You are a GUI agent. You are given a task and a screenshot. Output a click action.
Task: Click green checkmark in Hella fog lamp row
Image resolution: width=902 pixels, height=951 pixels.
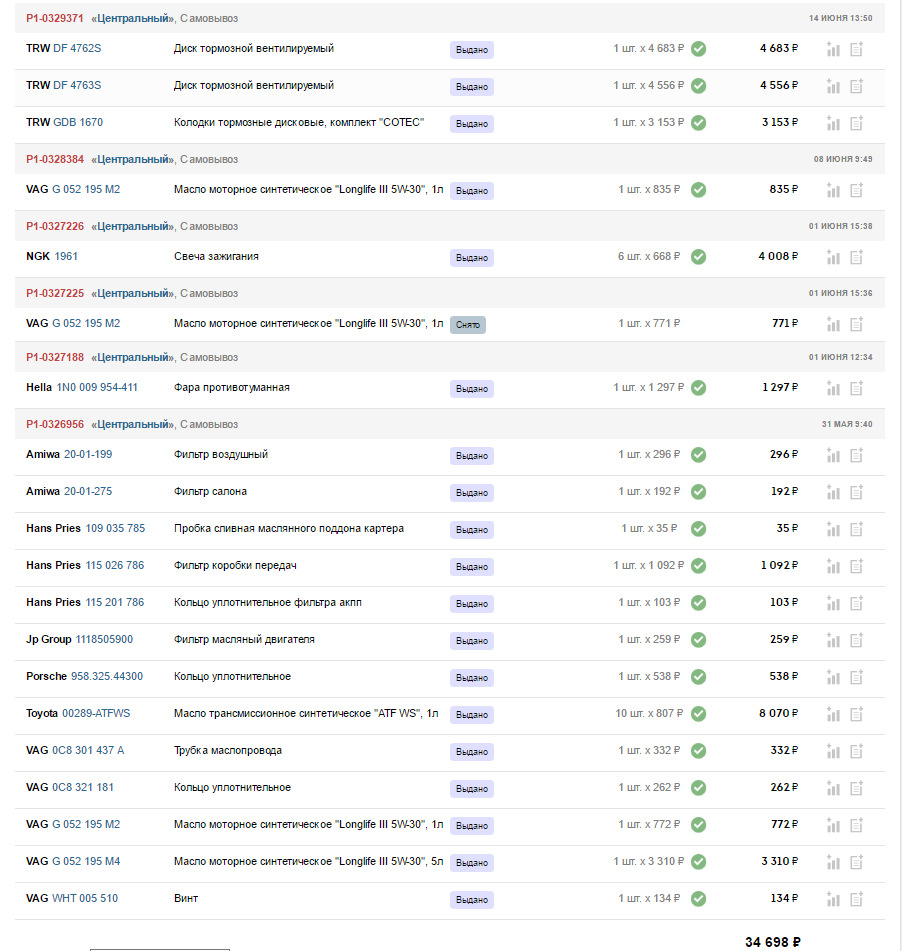pyautogui.click(x=699, y=388)
